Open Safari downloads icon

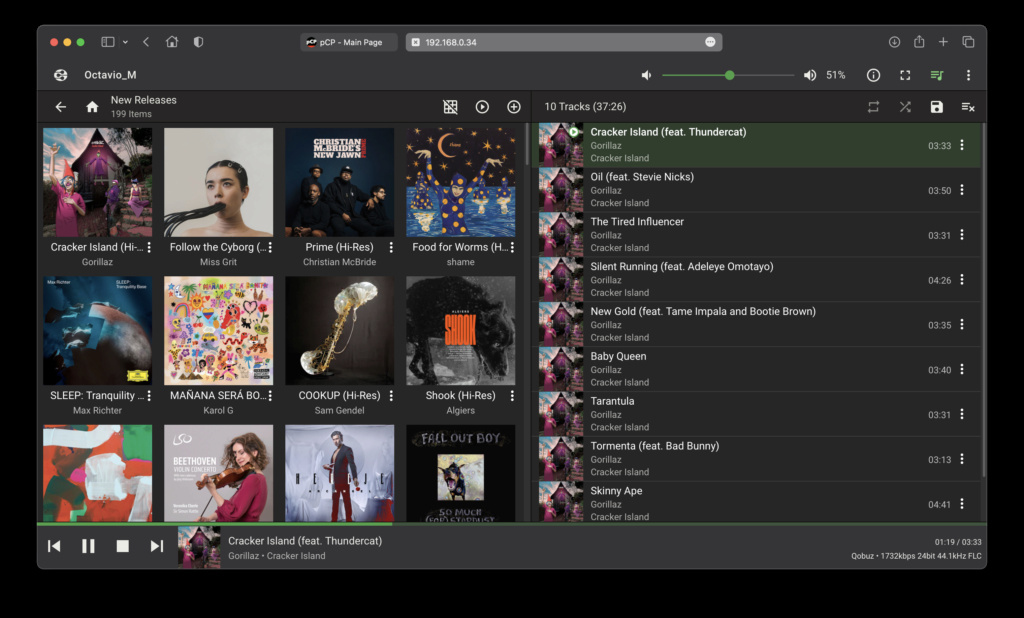pyautogui.click(x=894, y=42)
